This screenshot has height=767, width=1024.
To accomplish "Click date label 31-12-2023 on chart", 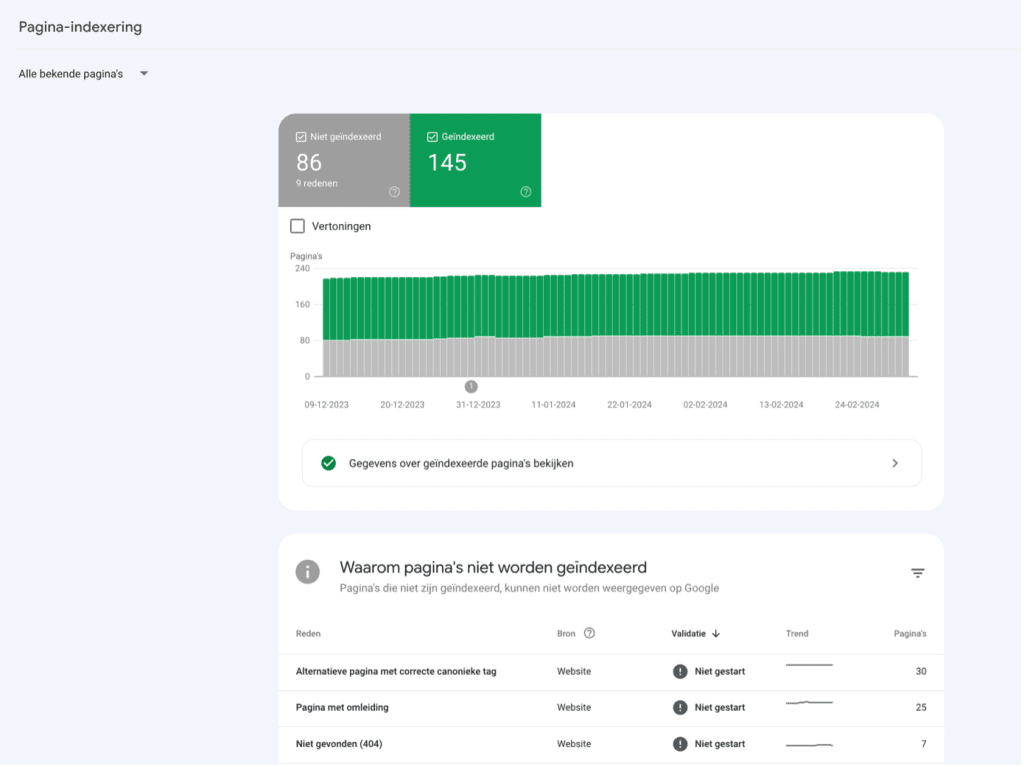I will pos(478,405).
